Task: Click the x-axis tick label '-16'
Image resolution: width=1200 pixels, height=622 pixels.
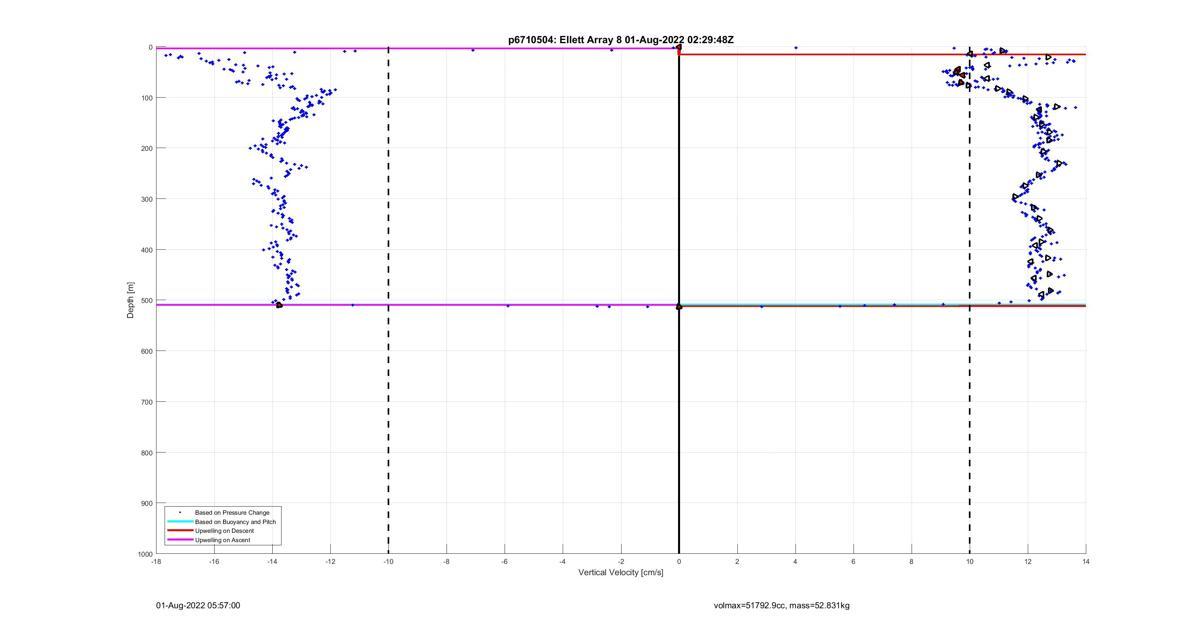Action: (214, 562)
